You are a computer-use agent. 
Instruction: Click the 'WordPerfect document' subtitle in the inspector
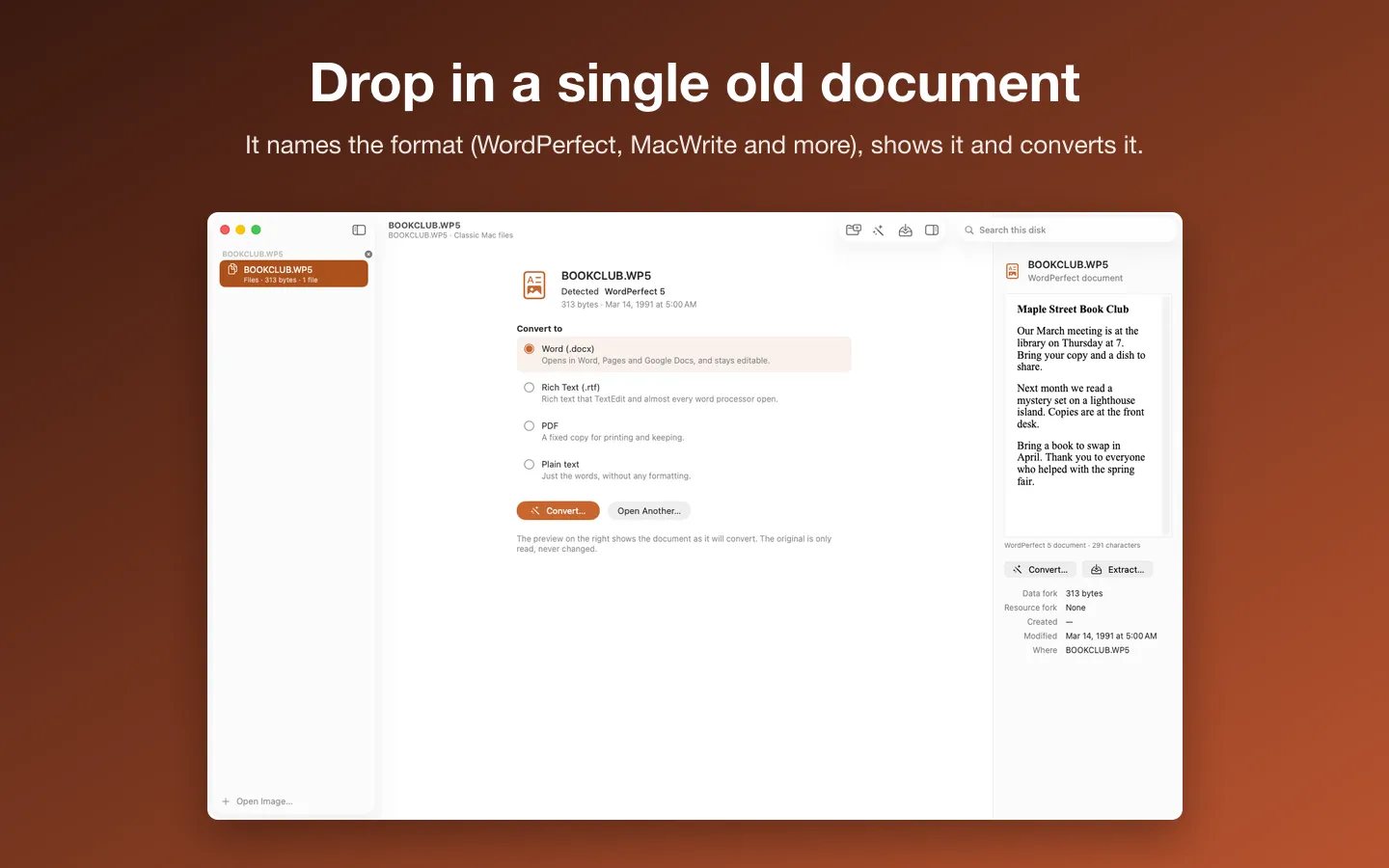click(x=1076, y=279)
